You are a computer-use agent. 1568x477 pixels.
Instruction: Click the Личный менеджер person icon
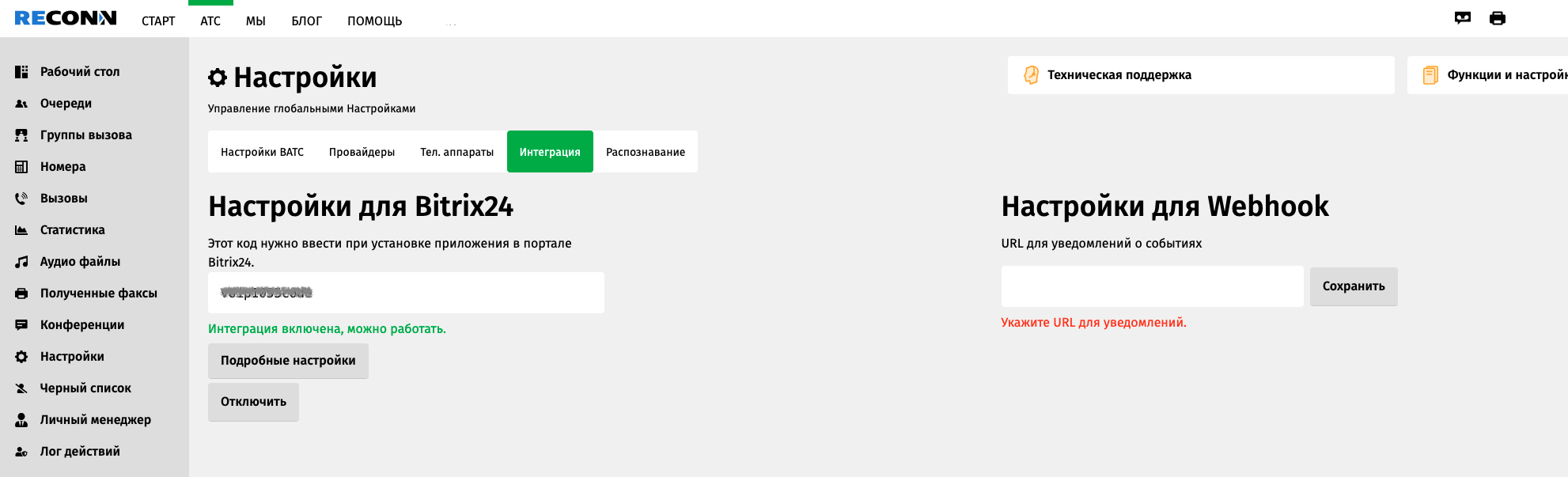click(21, 420)
